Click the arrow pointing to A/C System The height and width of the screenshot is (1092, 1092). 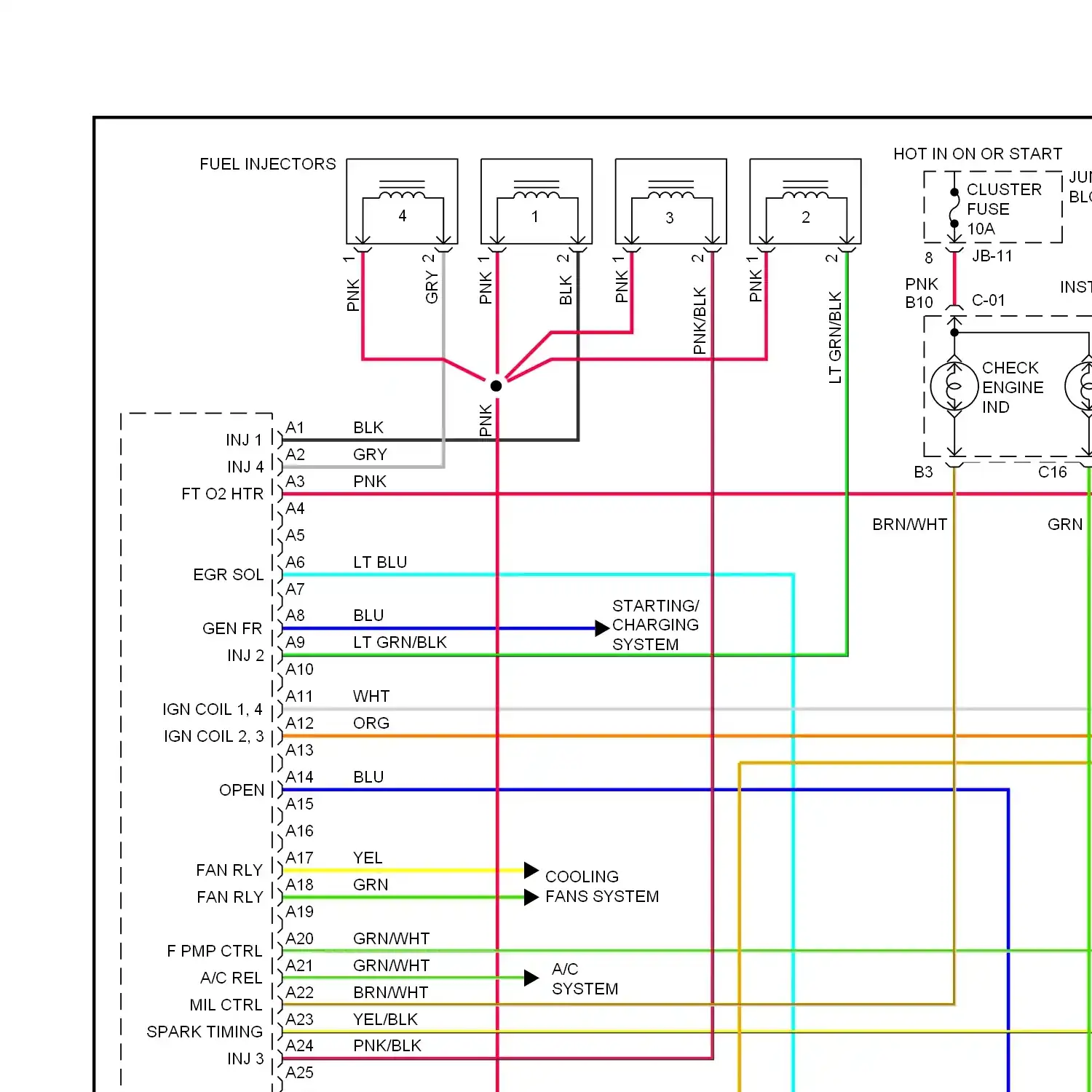pos(531,978)
